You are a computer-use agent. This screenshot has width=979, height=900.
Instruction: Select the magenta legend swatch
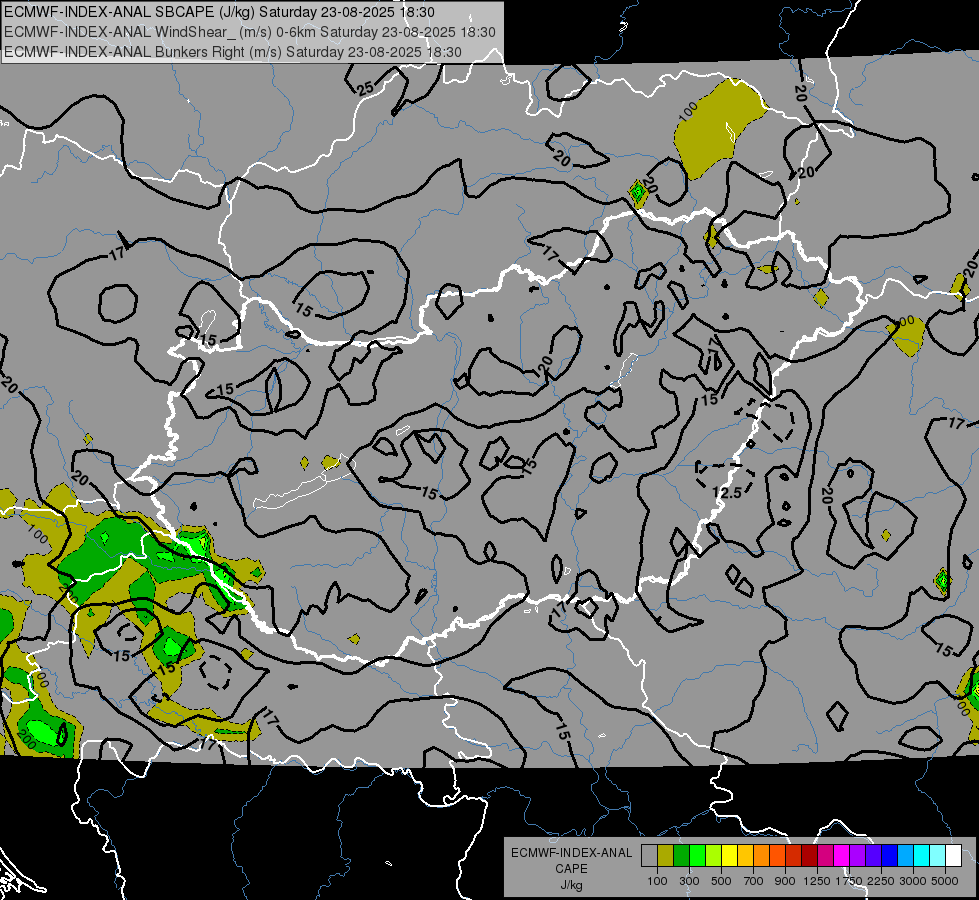coord(842,855)
